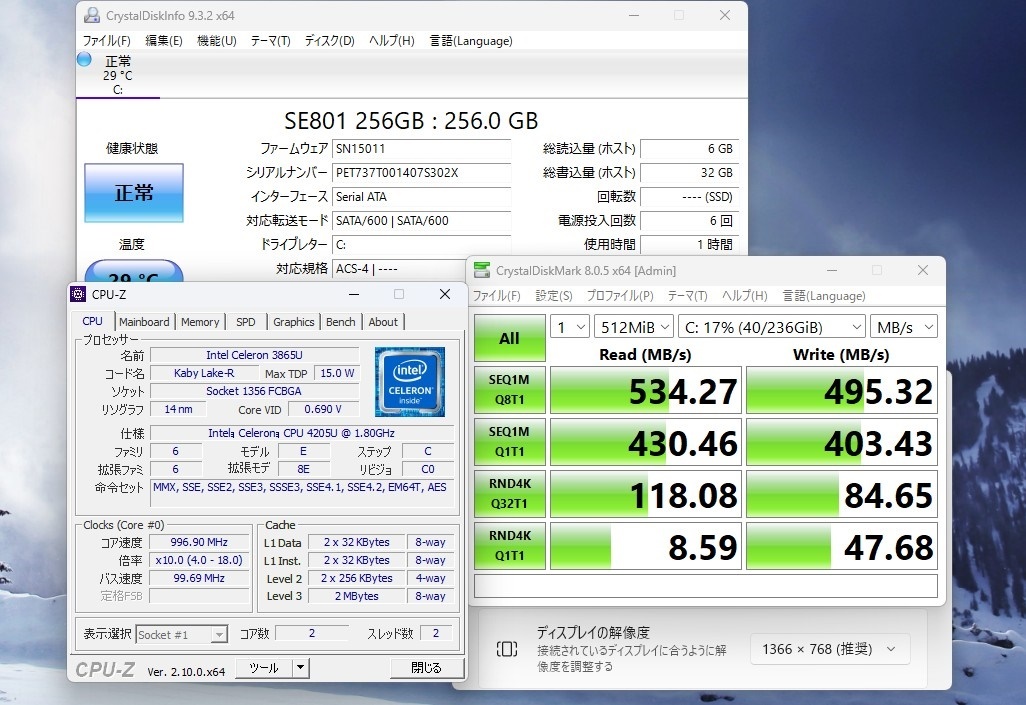Select the CPU tab in CPU-Z

click(x=92, y=321)
